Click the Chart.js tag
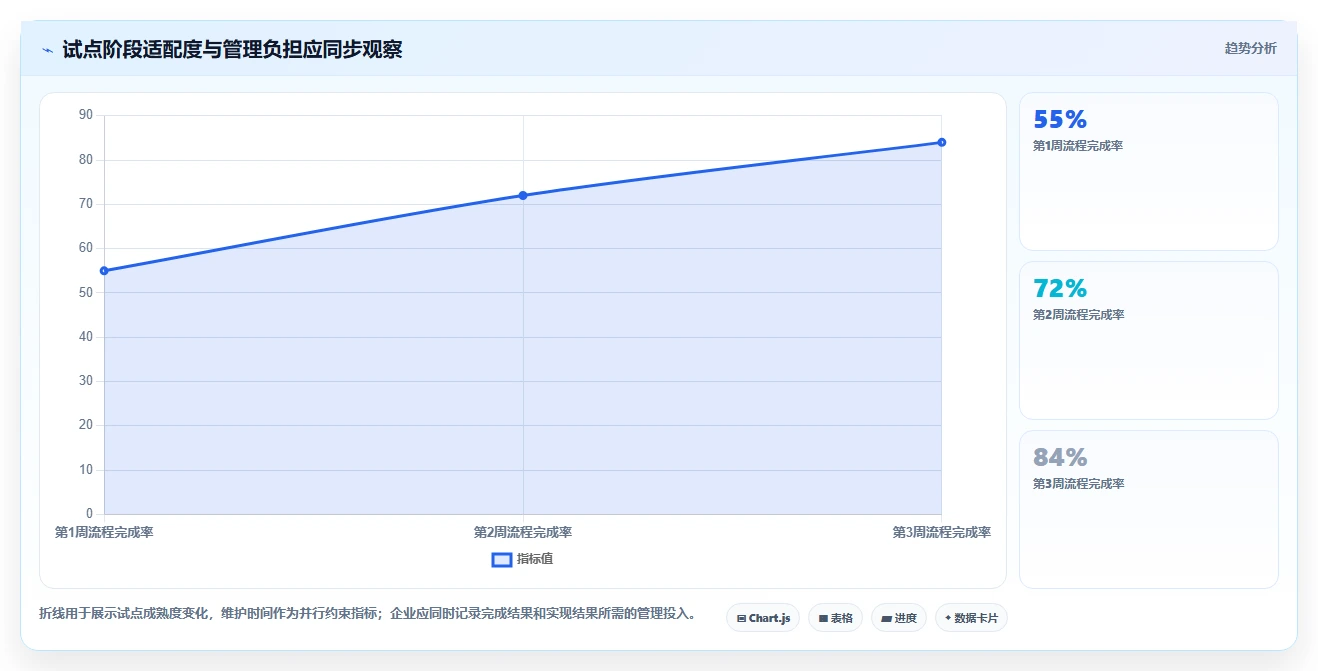1318x671 pixels. pyautogui.click(x=763, y=618)
